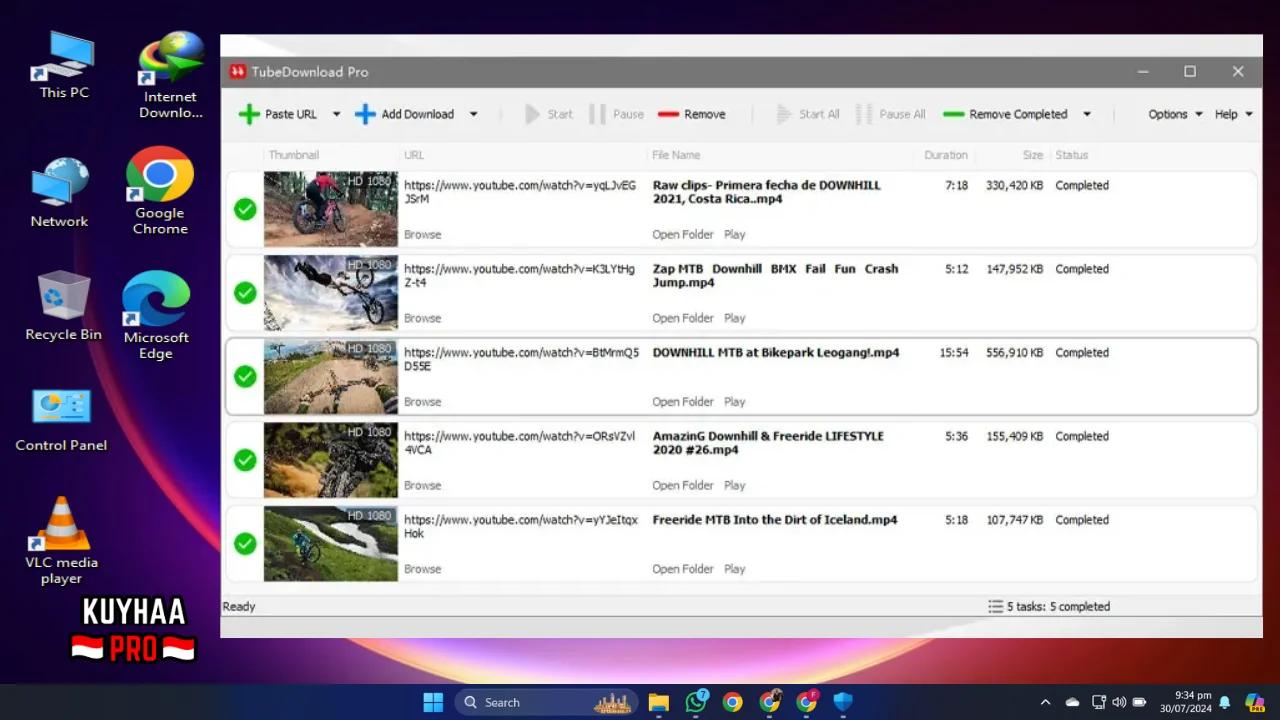
Task: Click the green checkmark on Raw clips row
Action: pos(245,209)
